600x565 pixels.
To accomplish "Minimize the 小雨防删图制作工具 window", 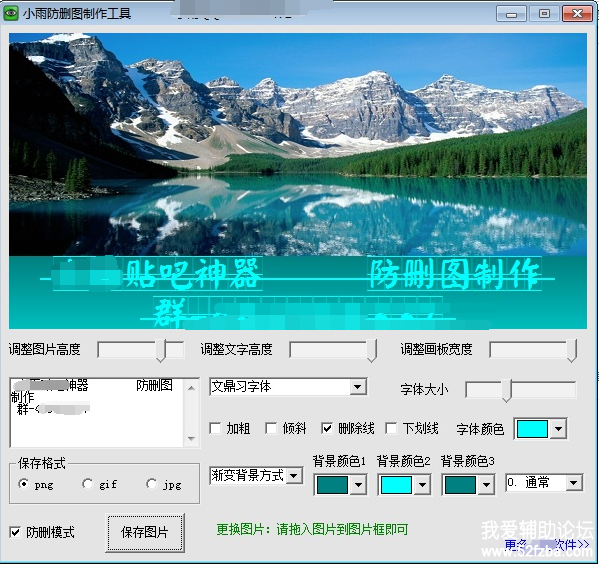I will (x=511, y=14).
